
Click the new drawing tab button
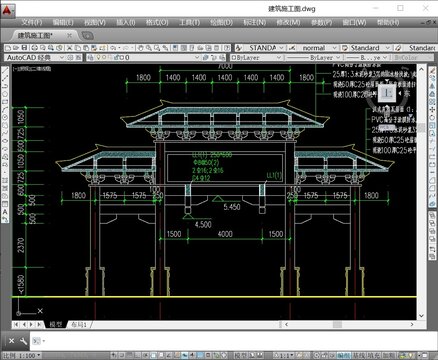click(87, 35)
